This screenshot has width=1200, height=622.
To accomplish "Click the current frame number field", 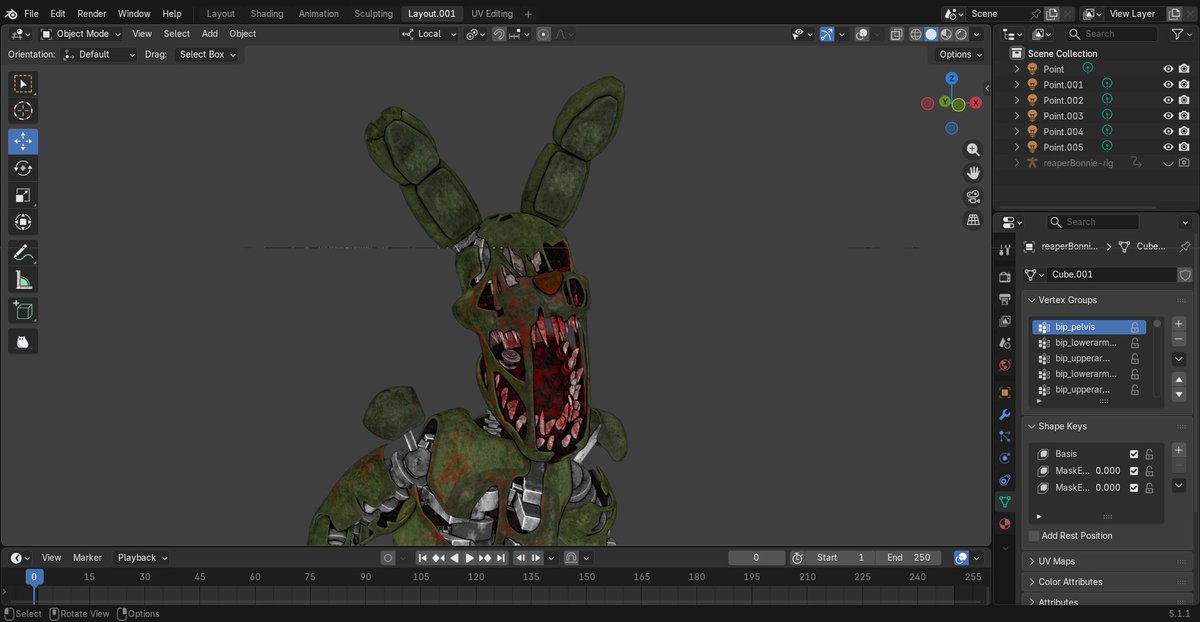I will (x=756, y=558).
